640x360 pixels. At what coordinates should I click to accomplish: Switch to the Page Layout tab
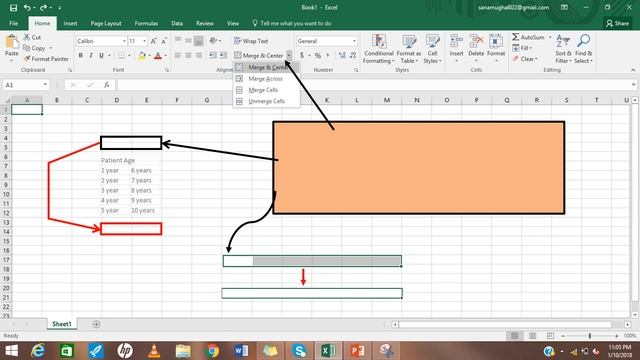[x=106, y=23]
